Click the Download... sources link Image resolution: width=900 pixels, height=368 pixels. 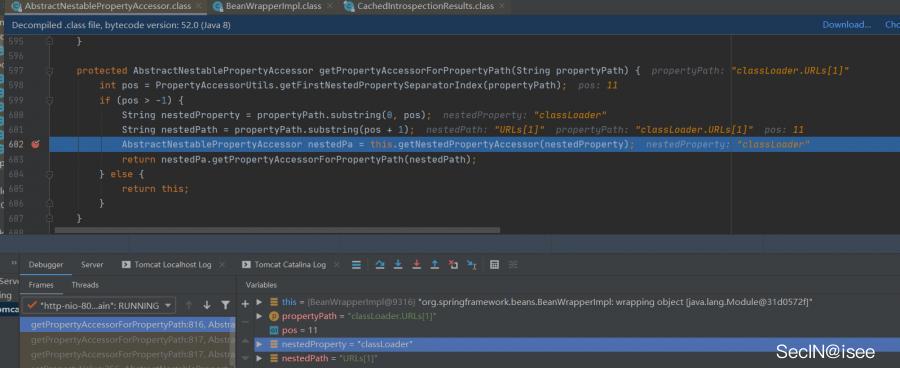pos(847,25)
